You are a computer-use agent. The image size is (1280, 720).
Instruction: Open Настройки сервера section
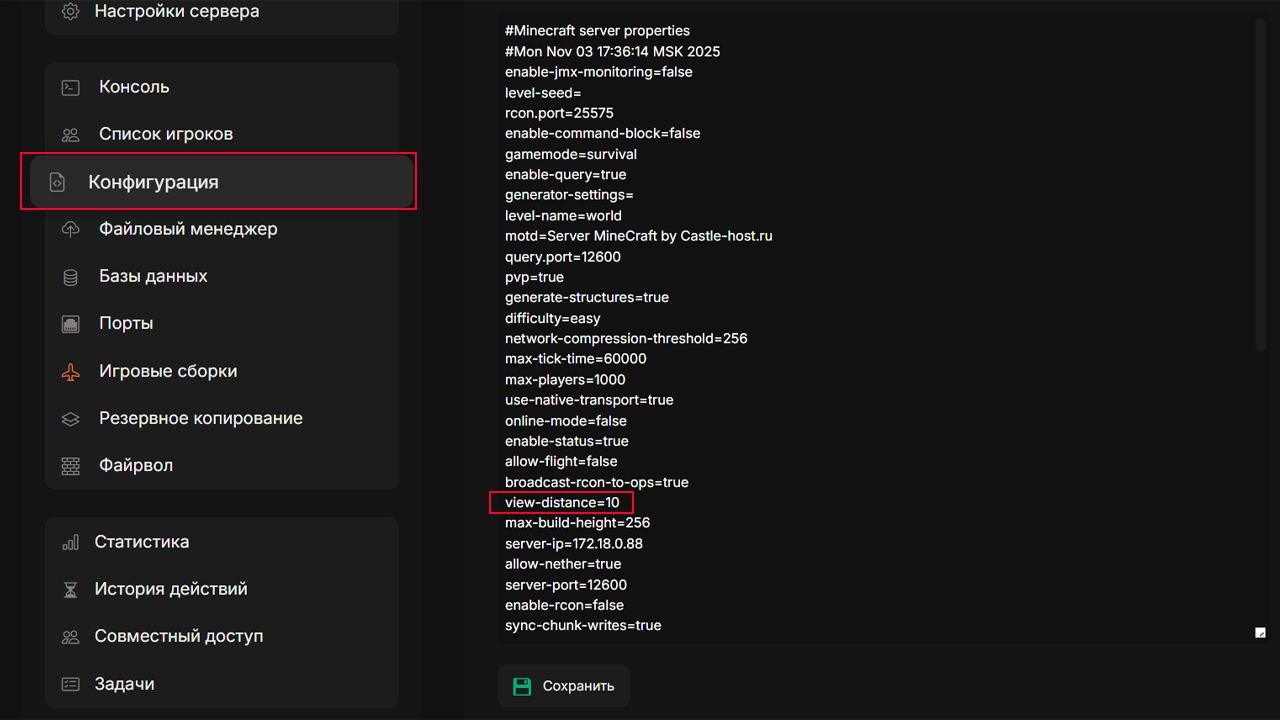[176, 12]
